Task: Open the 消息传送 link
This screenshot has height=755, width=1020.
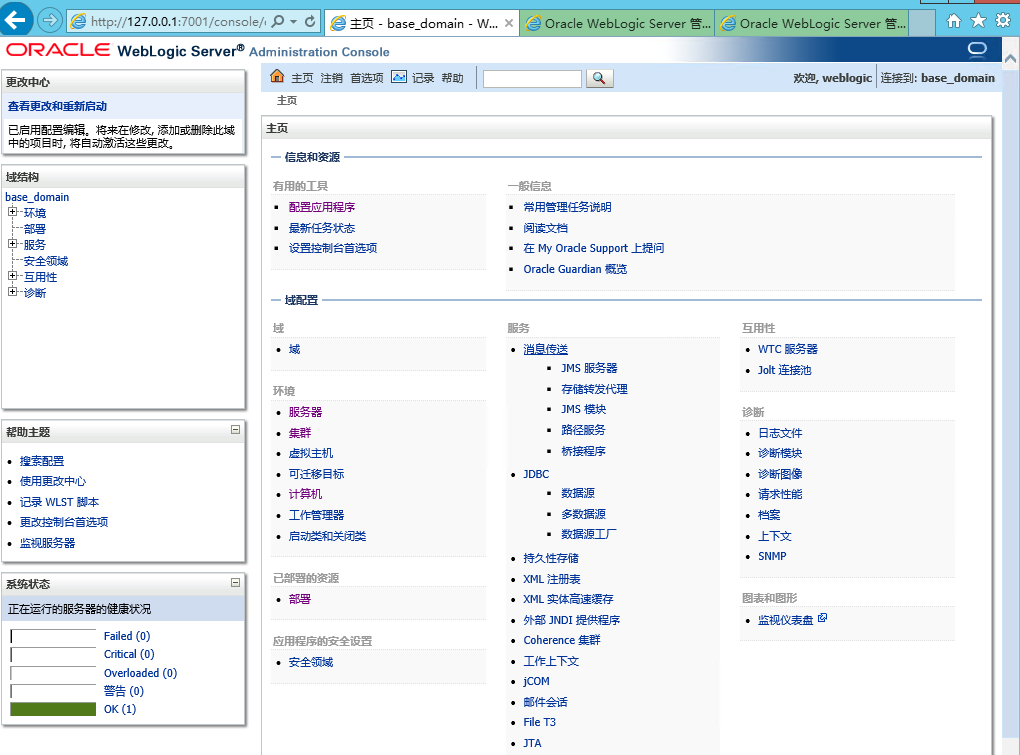Action: 545,349
